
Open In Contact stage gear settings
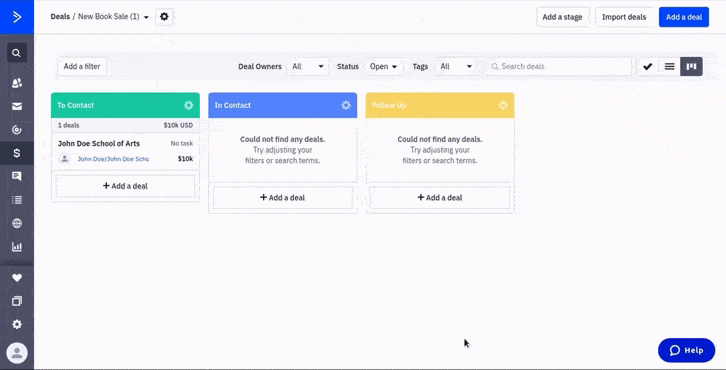pos(346,105)
